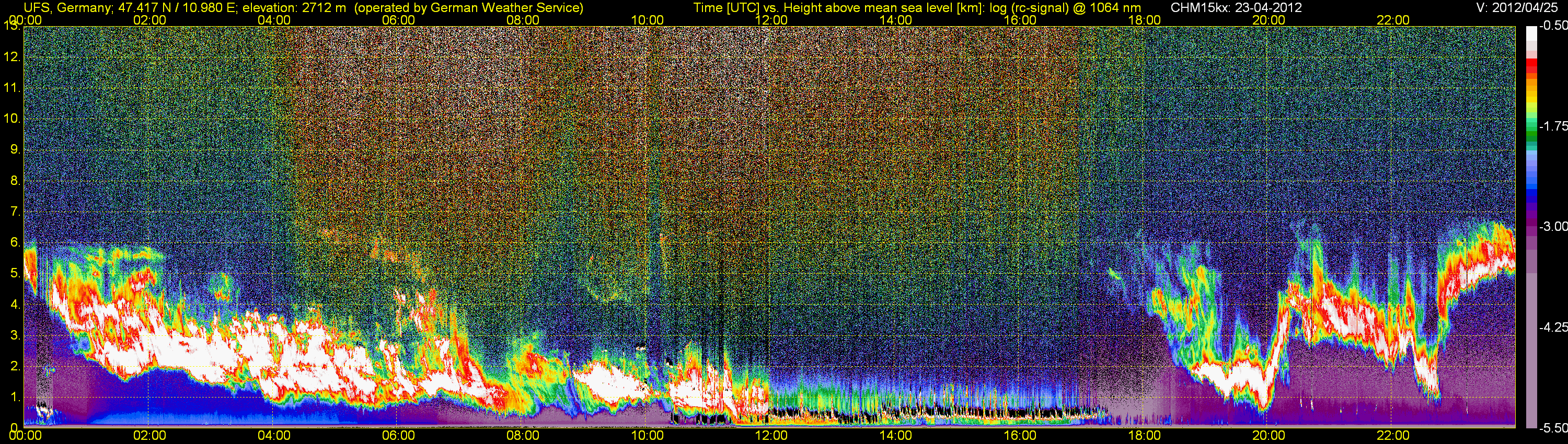Click the color scale value "-3.00"

point(1553,226)
